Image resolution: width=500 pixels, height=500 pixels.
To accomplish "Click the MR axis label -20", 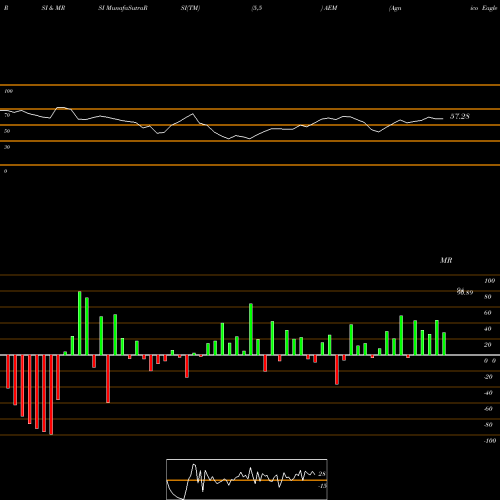I will click(x=488, y=377).
